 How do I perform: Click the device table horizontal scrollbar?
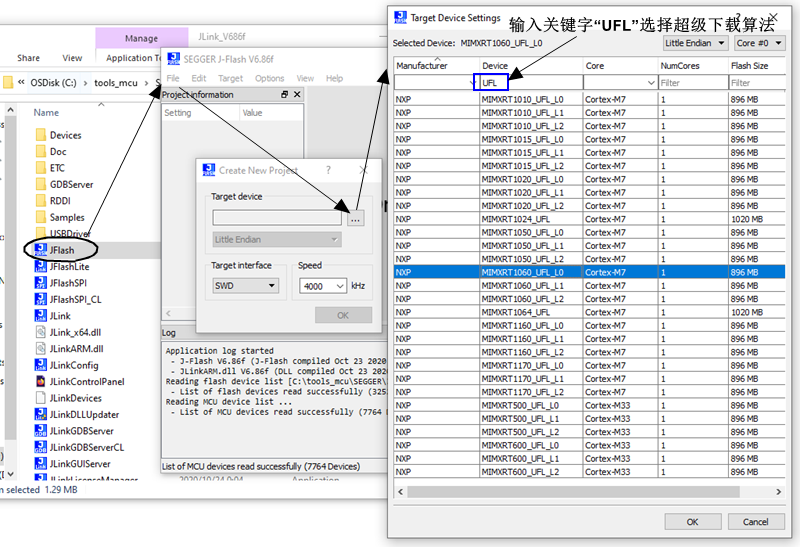[x=573, y=492]
